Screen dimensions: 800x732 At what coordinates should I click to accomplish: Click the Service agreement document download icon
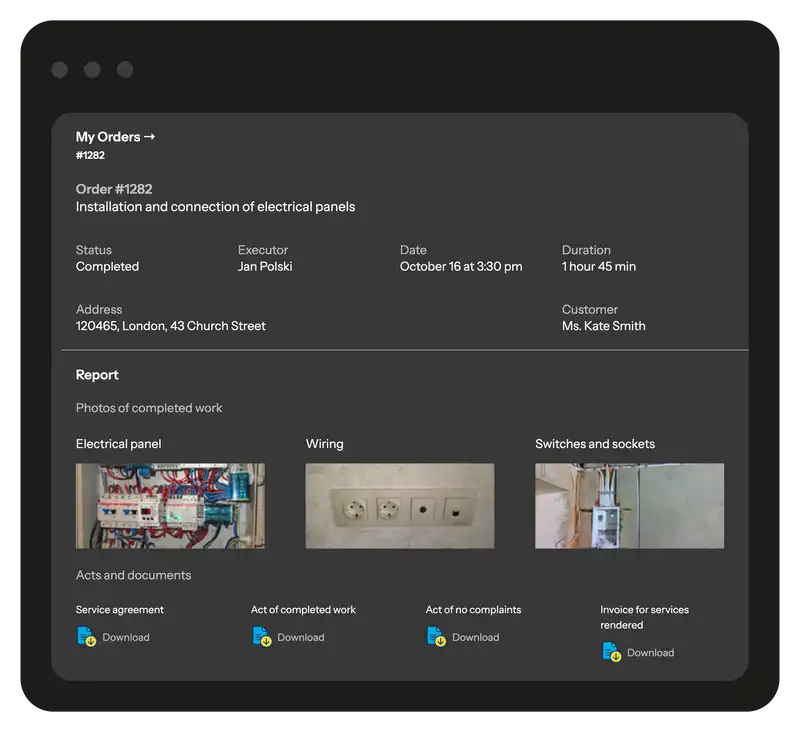click(x=87, y=637)
